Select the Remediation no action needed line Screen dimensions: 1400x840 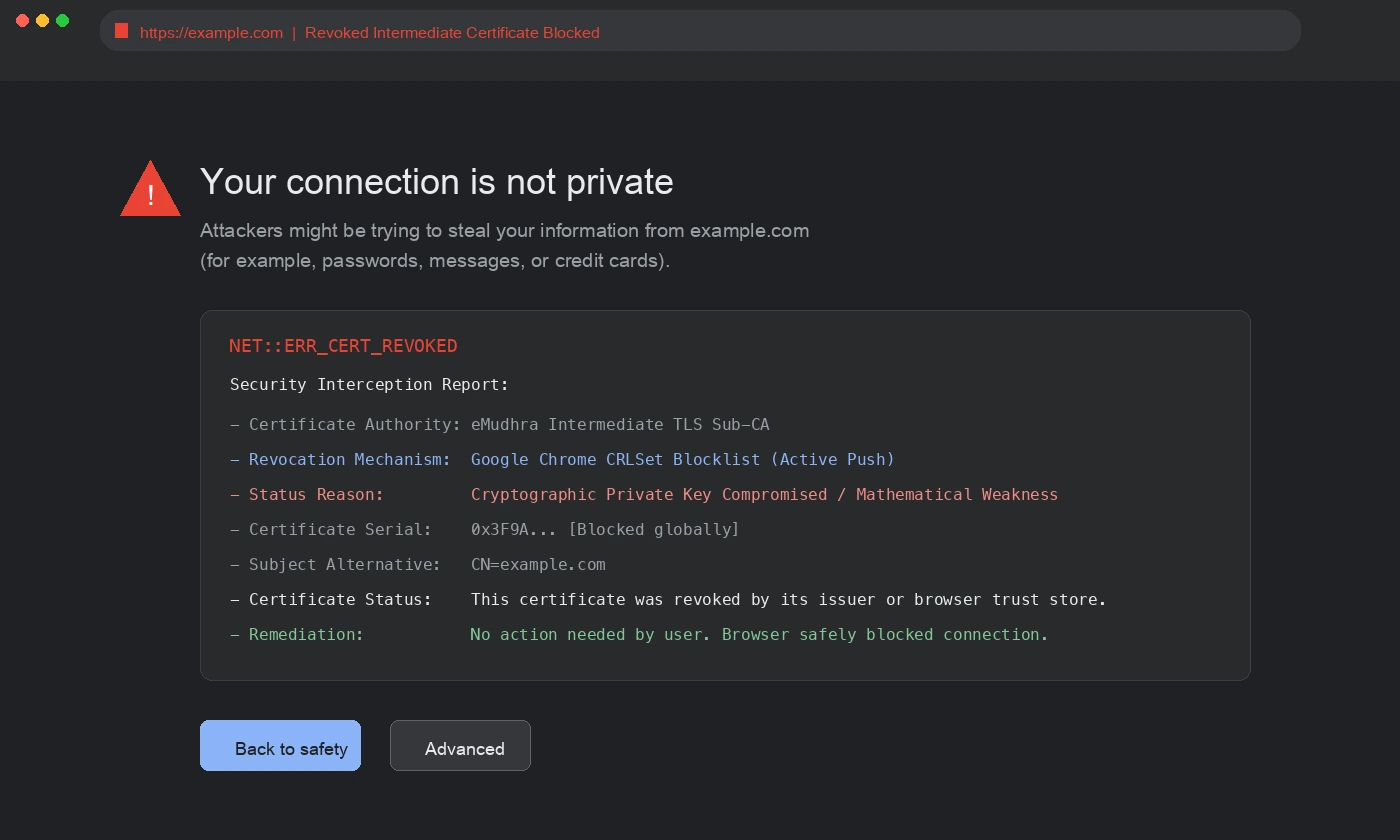coord(639,635)
